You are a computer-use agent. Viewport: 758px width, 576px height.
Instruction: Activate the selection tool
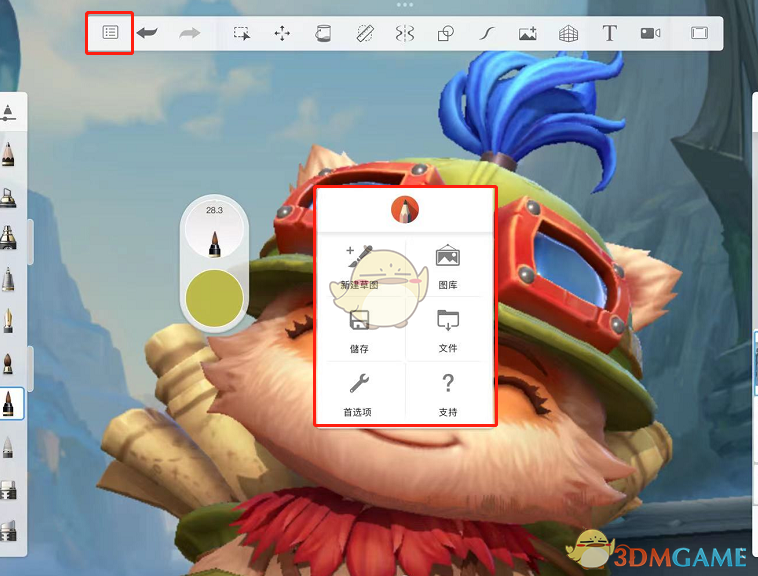click(242, 33)
